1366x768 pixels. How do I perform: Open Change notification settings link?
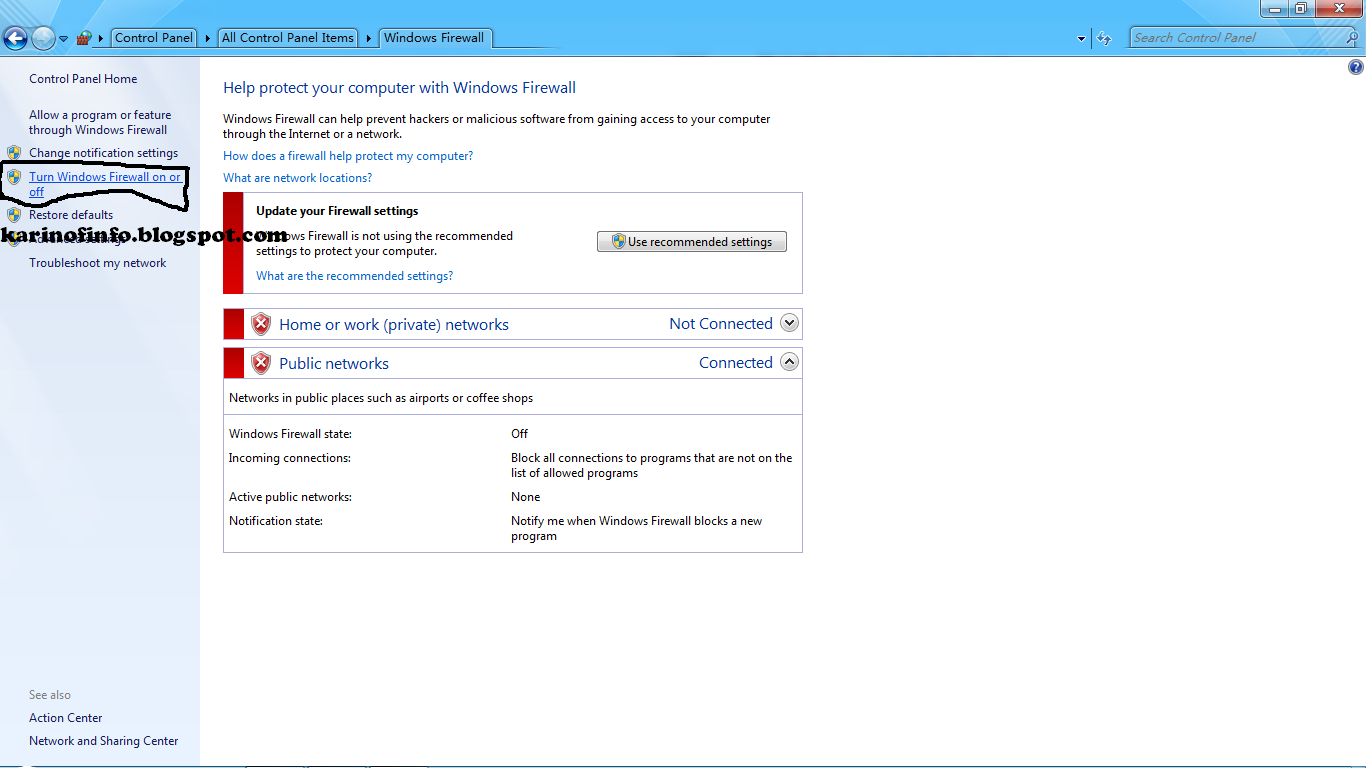point(103,153)
